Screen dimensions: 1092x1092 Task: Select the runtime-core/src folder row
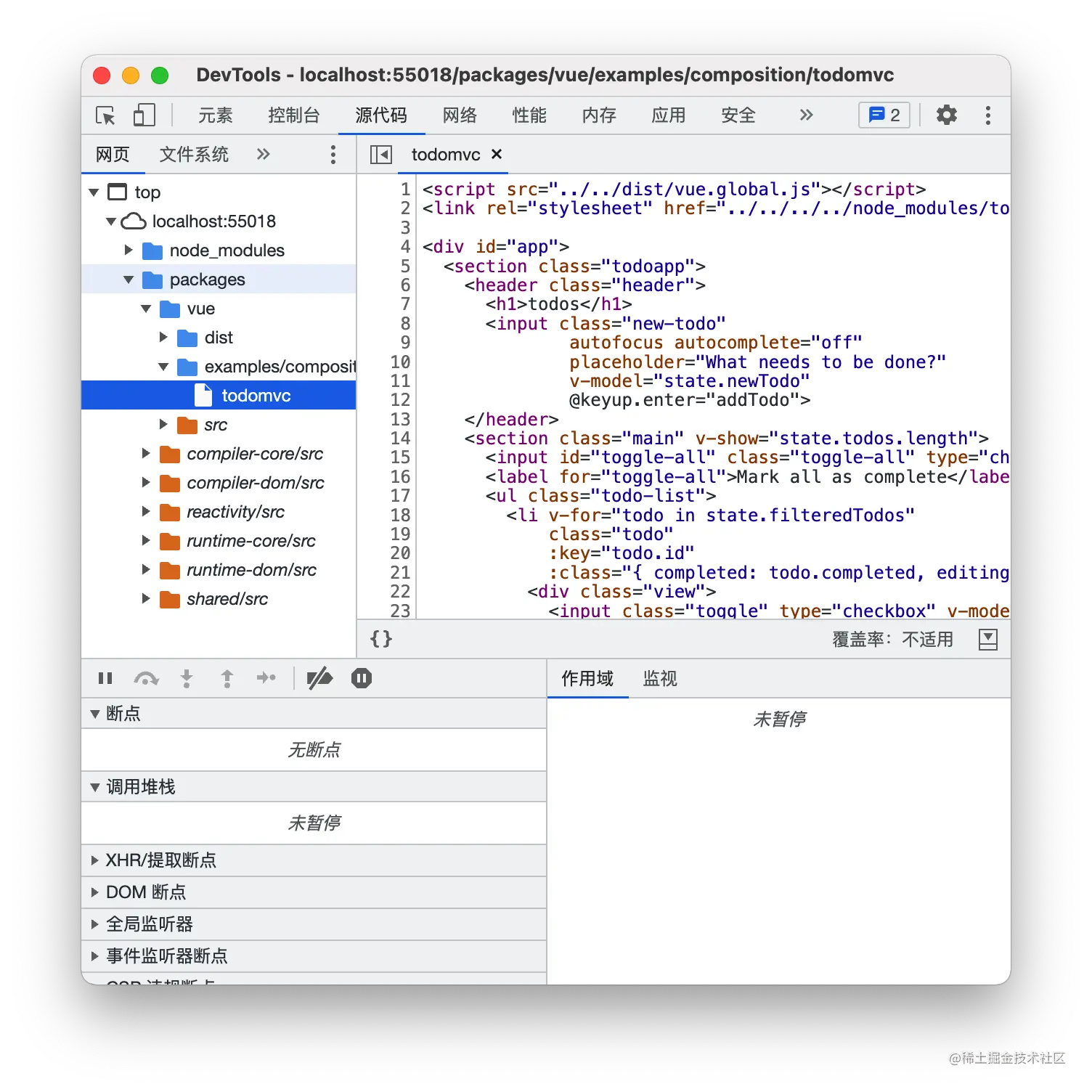219,541
